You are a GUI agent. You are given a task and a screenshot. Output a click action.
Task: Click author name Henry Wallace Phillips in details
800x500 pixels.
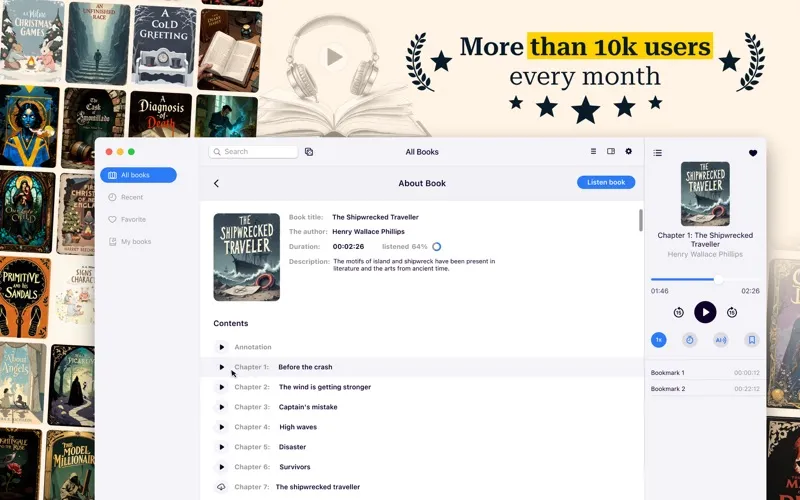[x=368, y=231]
